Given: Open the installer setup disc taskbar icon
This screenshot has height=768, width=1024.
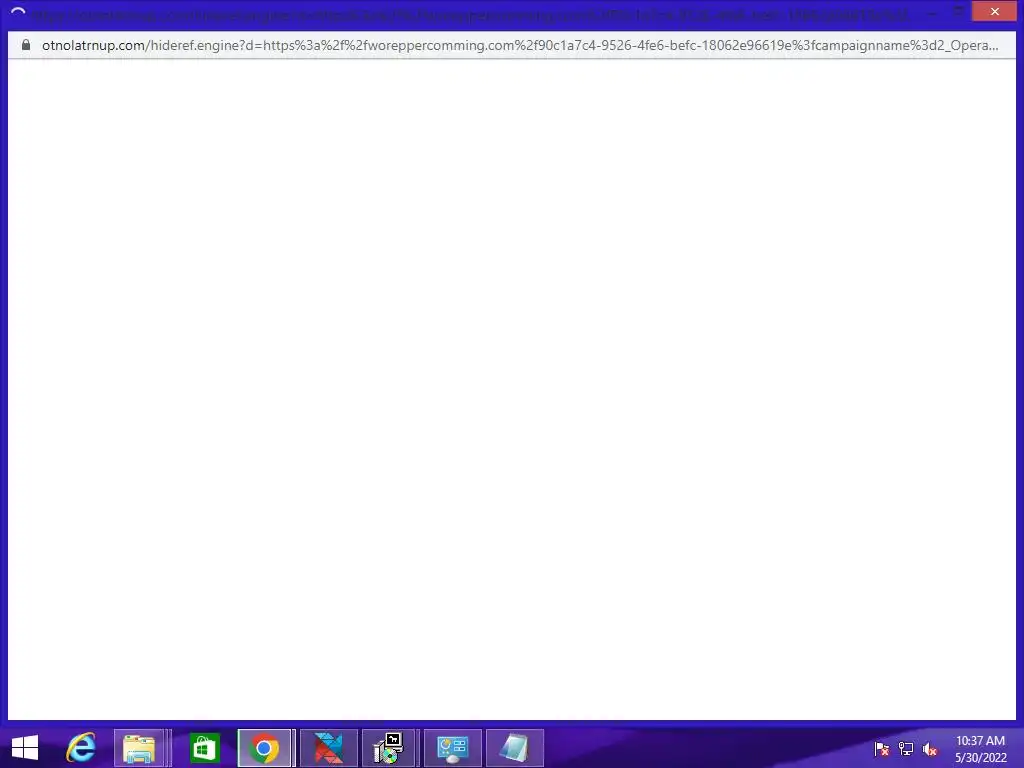Looking at the screenshot, I should pos(388,748).
